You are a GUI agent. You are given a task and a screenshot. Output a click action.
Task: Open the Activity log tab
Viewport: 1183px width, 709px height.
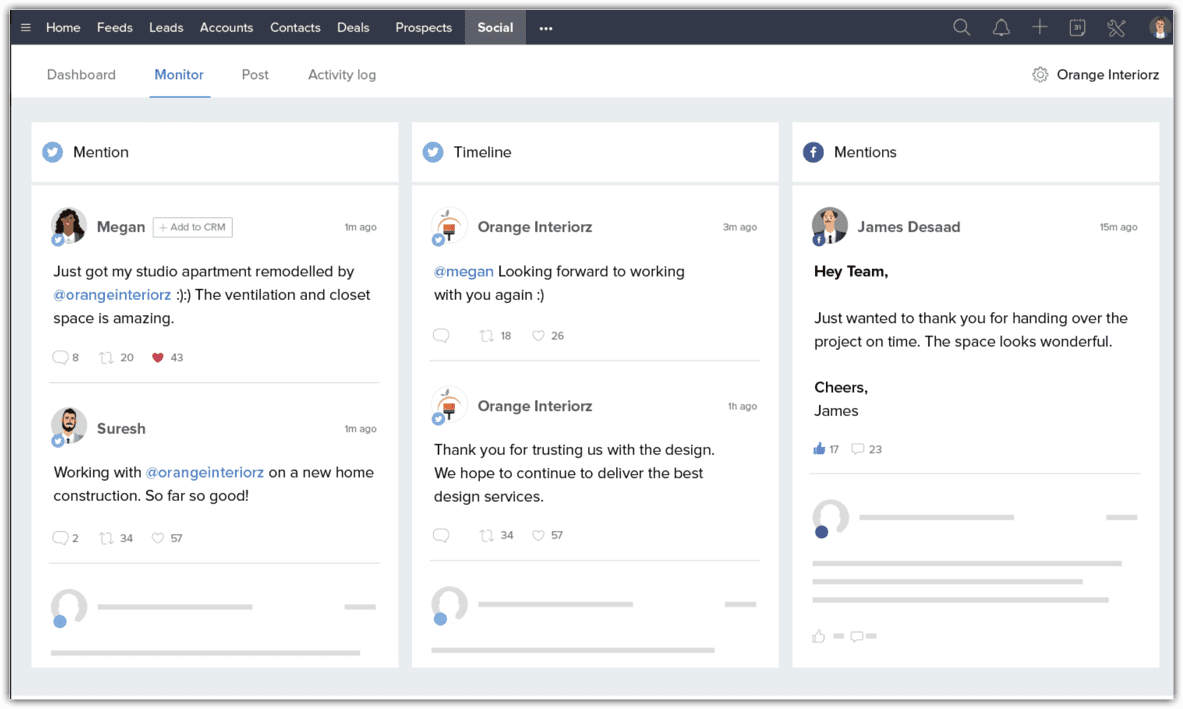tap(342, 75)
